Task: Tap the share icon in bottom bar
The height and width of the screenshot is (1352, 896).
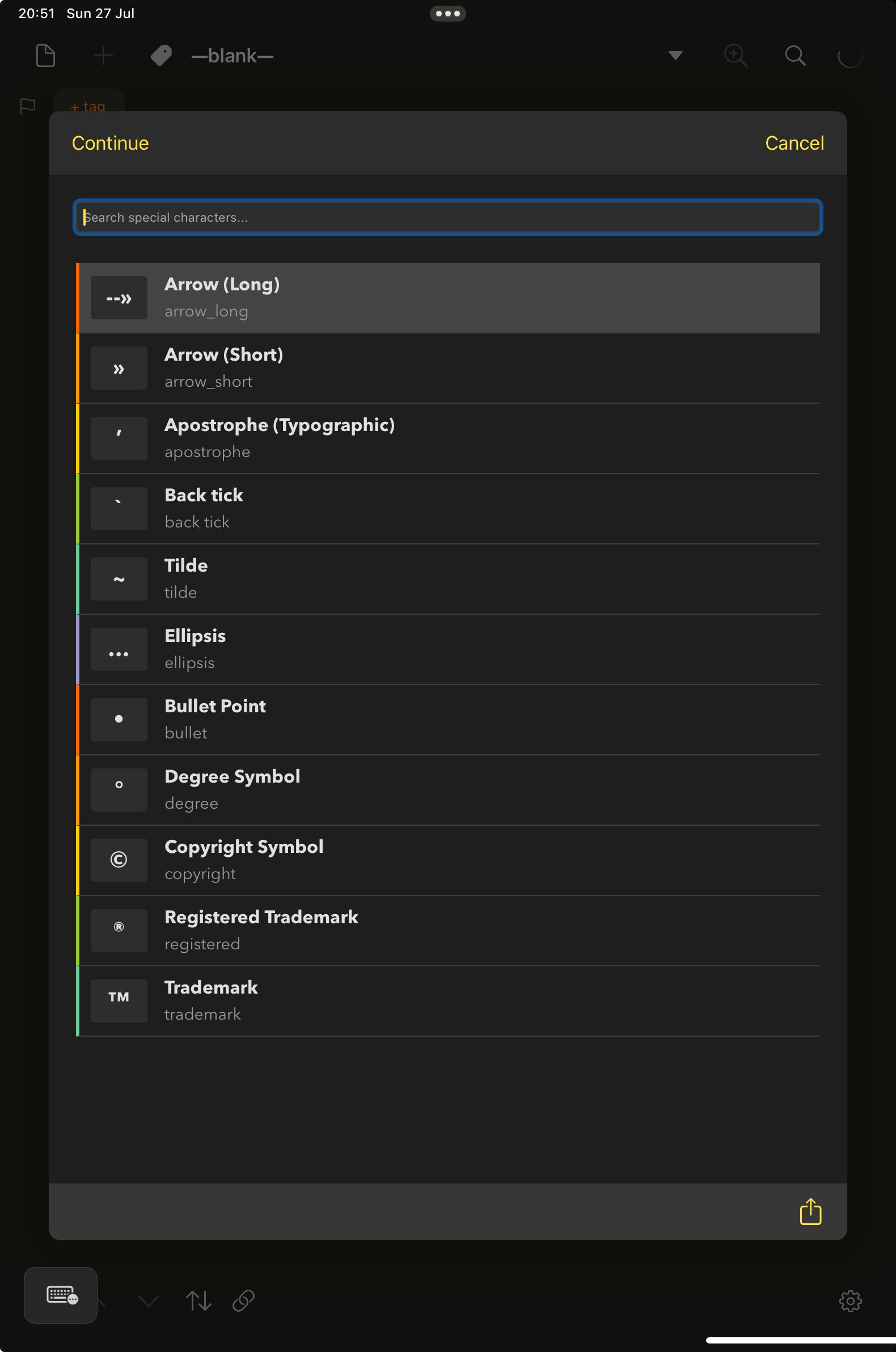Action: pyautogui.click(x=810, y=1211)
